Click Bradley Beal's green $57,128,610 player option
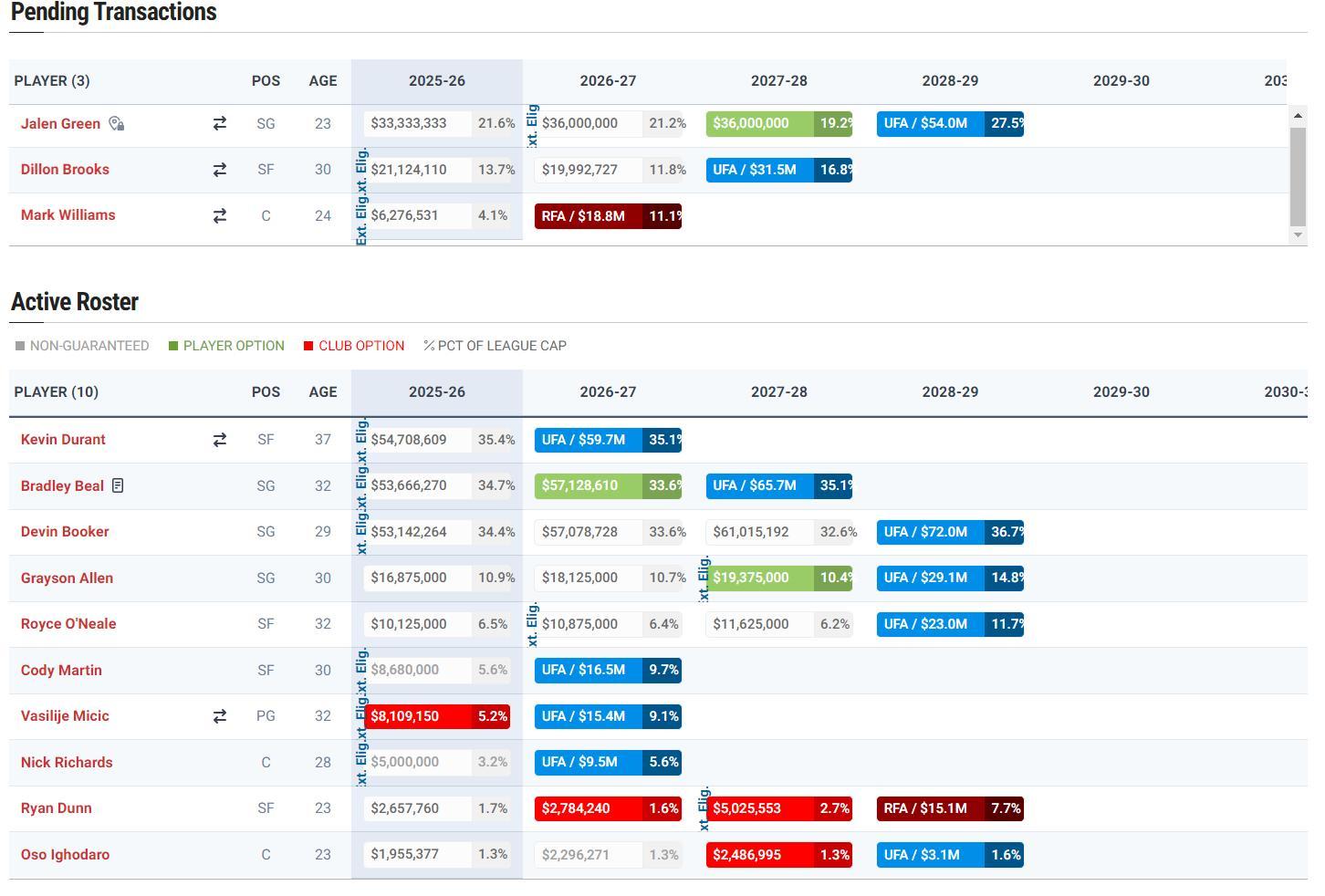The width and height of the screenshot is (1325, 896). [x=580, y=485]
